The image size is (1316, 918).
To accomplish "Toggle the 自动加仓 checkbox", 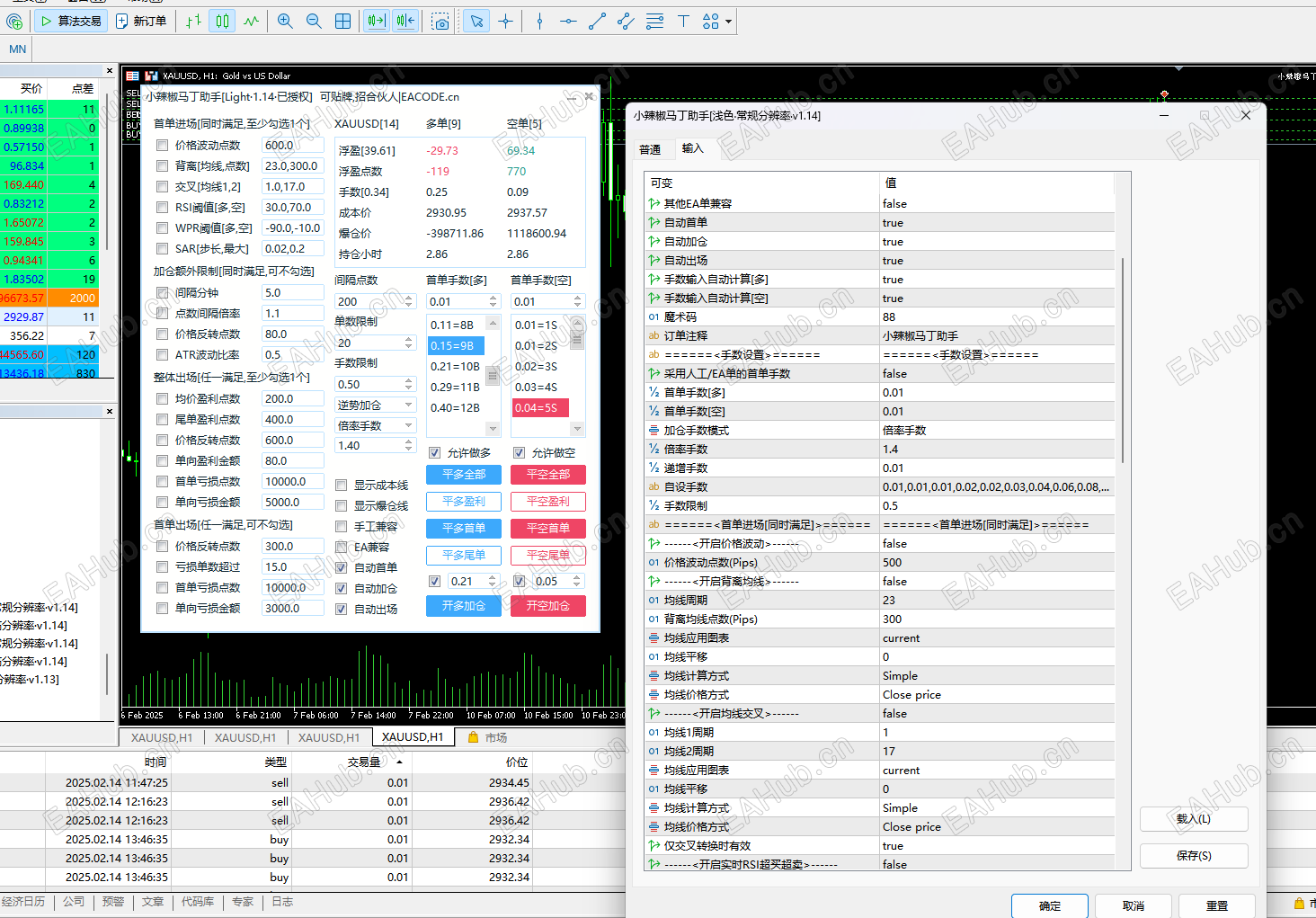I will pyautogui.click(x=342, y=589).
